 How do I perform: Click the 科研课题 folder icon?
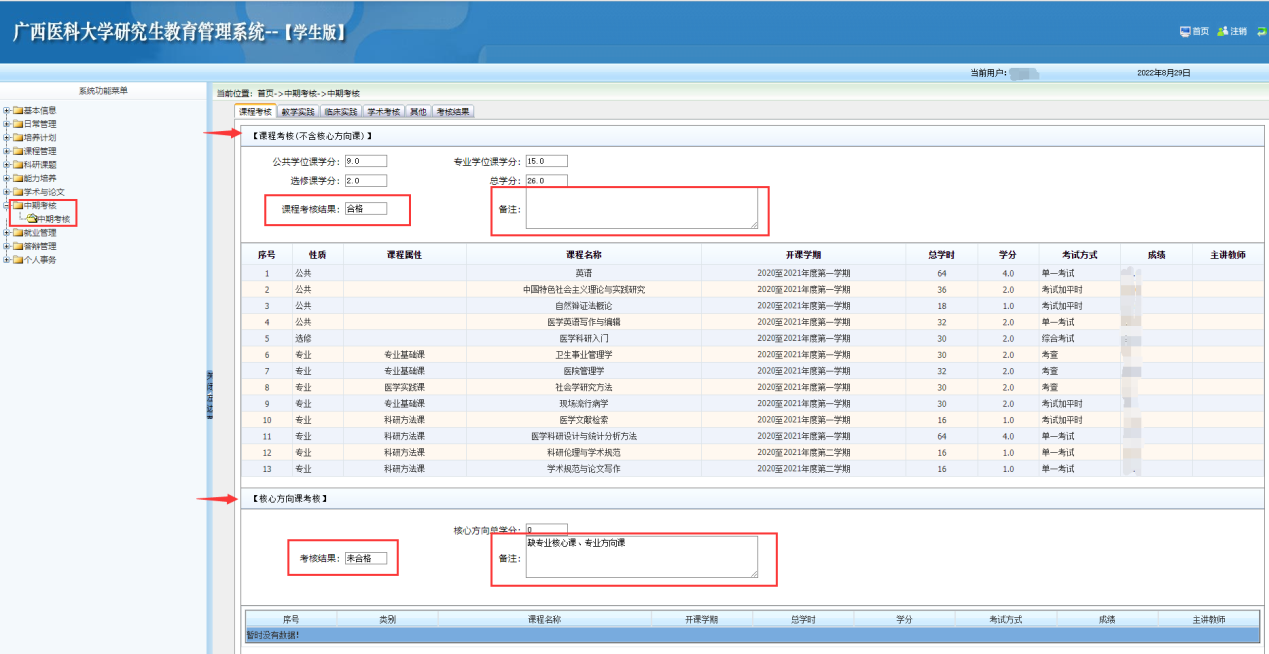pyautogui.click(x=17, y=164)
